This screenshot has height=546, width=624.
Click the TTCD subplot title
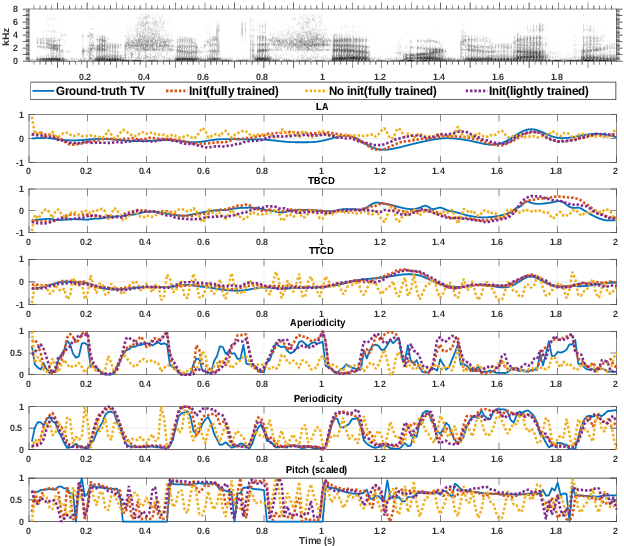pyautogui.click(x=322, y=250)
